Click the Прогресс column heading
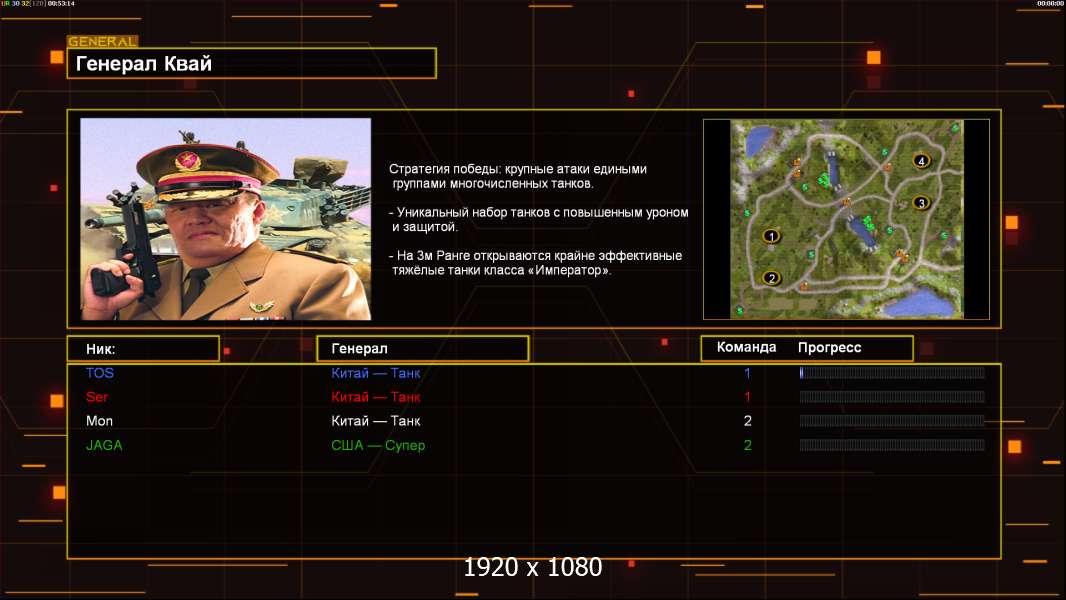The height and width of the screenshot is (600, 1066). click(829, 348)
